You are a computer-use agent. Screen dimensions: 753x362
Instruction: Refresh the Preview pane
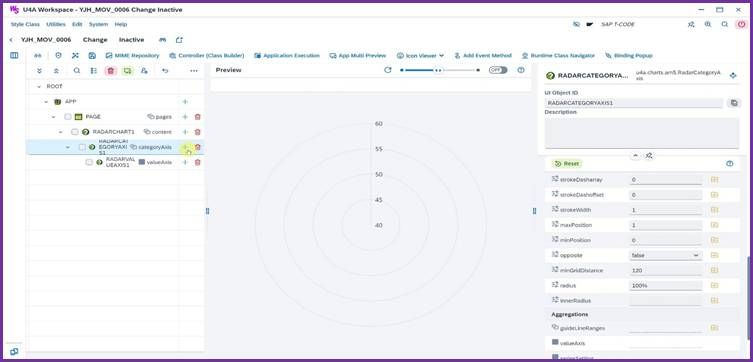pyautogui.click(x=388, y=70)
